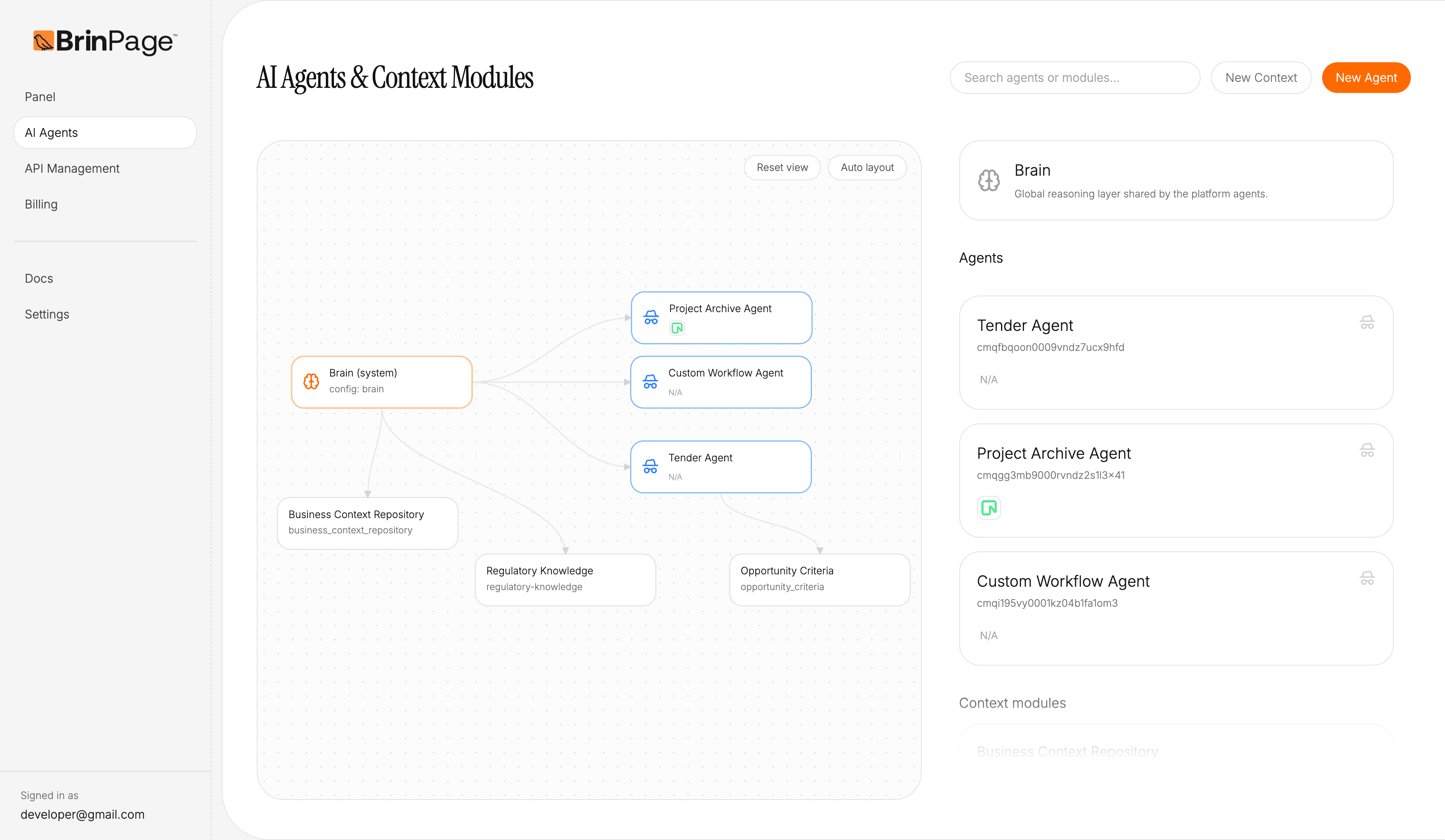Click the ID cmqi195vy0001kz04b1fa1om3
This screenshot has width=1445, height=840.
coord(1047,603)
